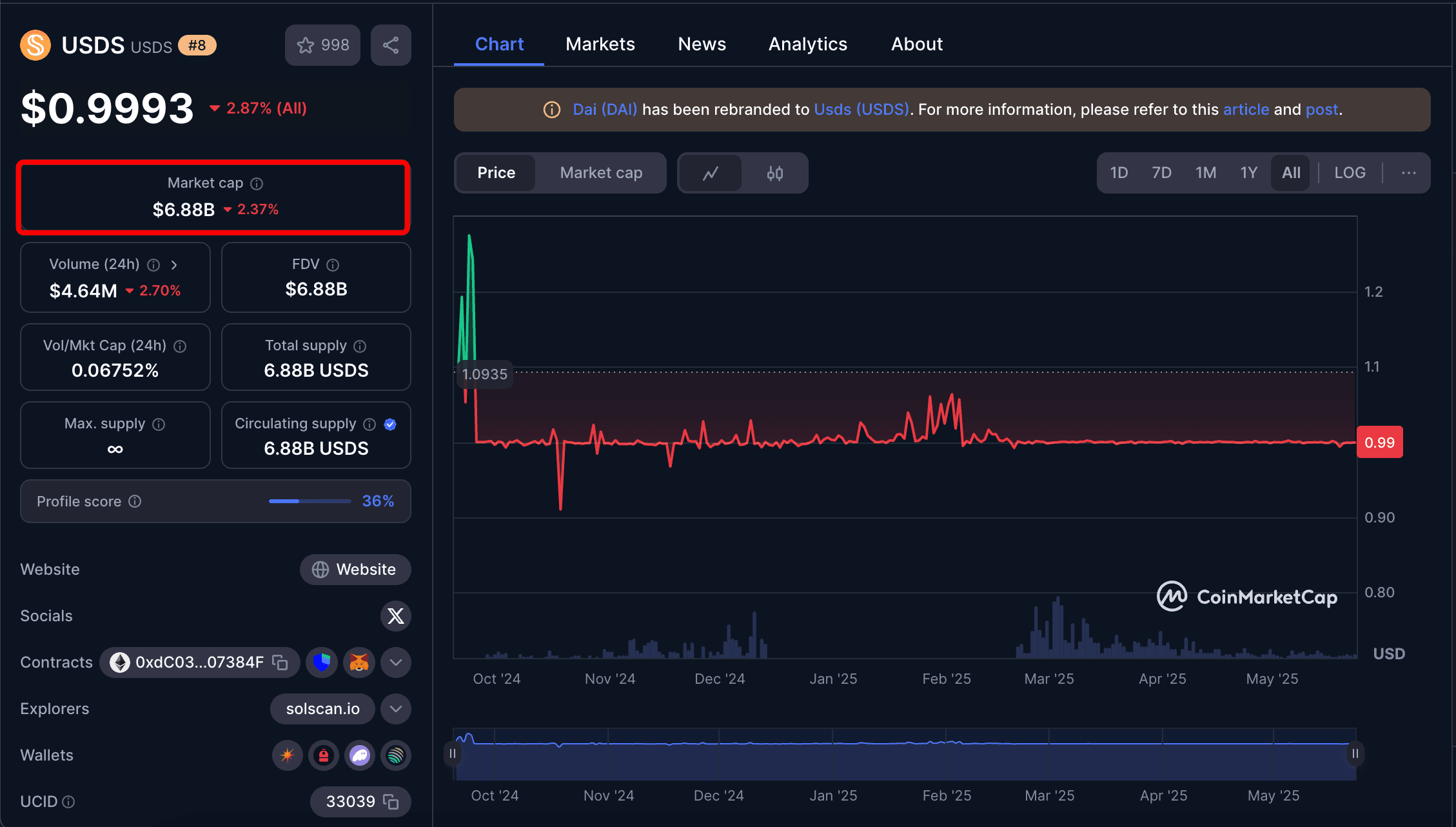The image size is (1456, 827).
Task: Set chart range to 1M
Action: 1205,173
